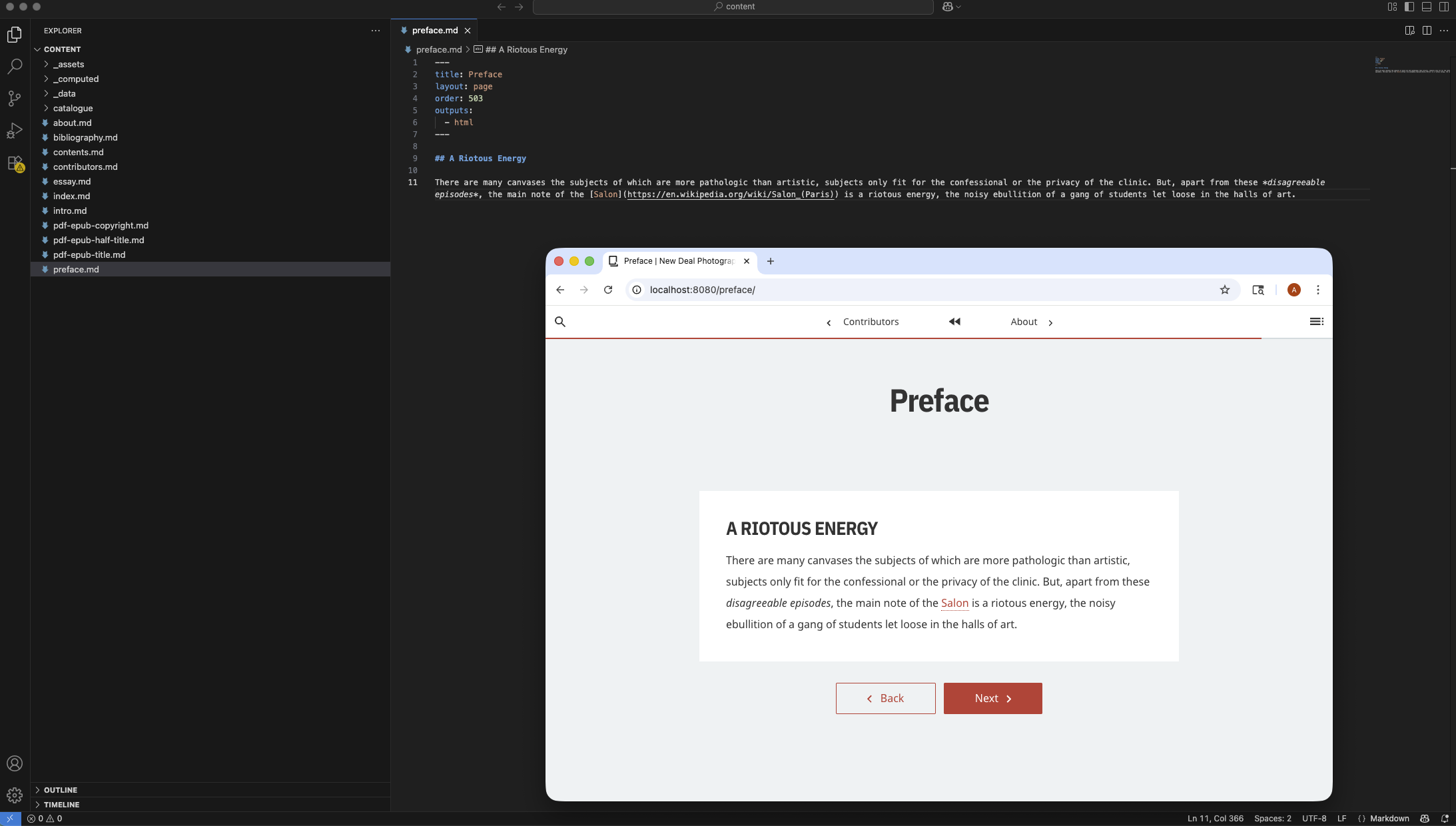Image resolution: width=1456 pixels, height=826 pixels.
Task: Click the page search magnifier icon
Action: click(560, 322)
